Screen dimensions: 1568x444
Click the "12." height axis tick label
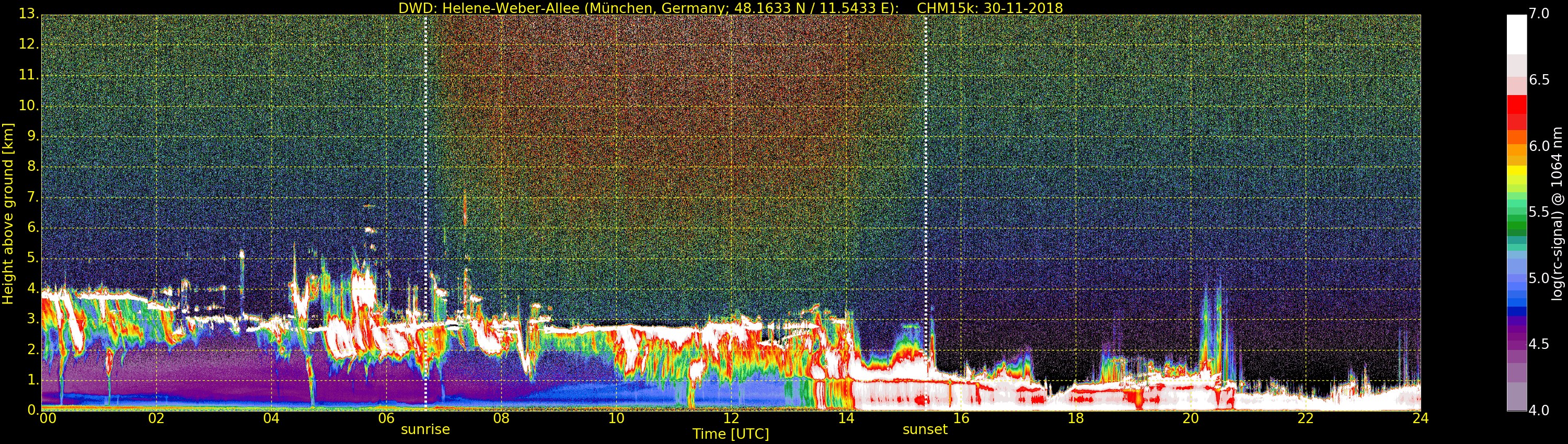pos(29,44)
